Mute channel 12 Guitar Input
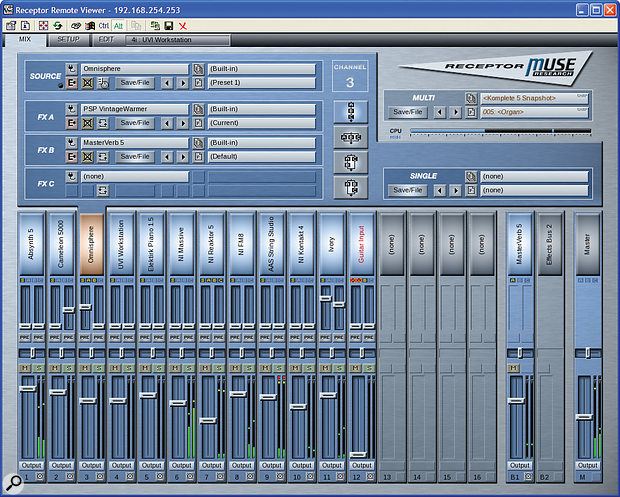This screenshot has width=620, height=497. (355, 368)
